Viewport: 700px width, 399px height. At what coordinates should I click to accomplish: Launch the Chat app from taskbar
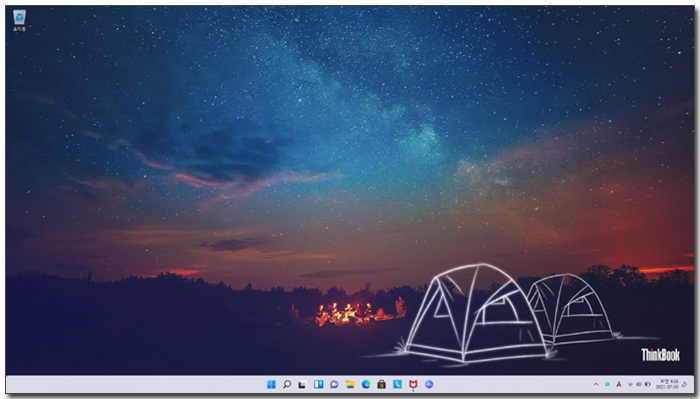click(x=334, y=384)
